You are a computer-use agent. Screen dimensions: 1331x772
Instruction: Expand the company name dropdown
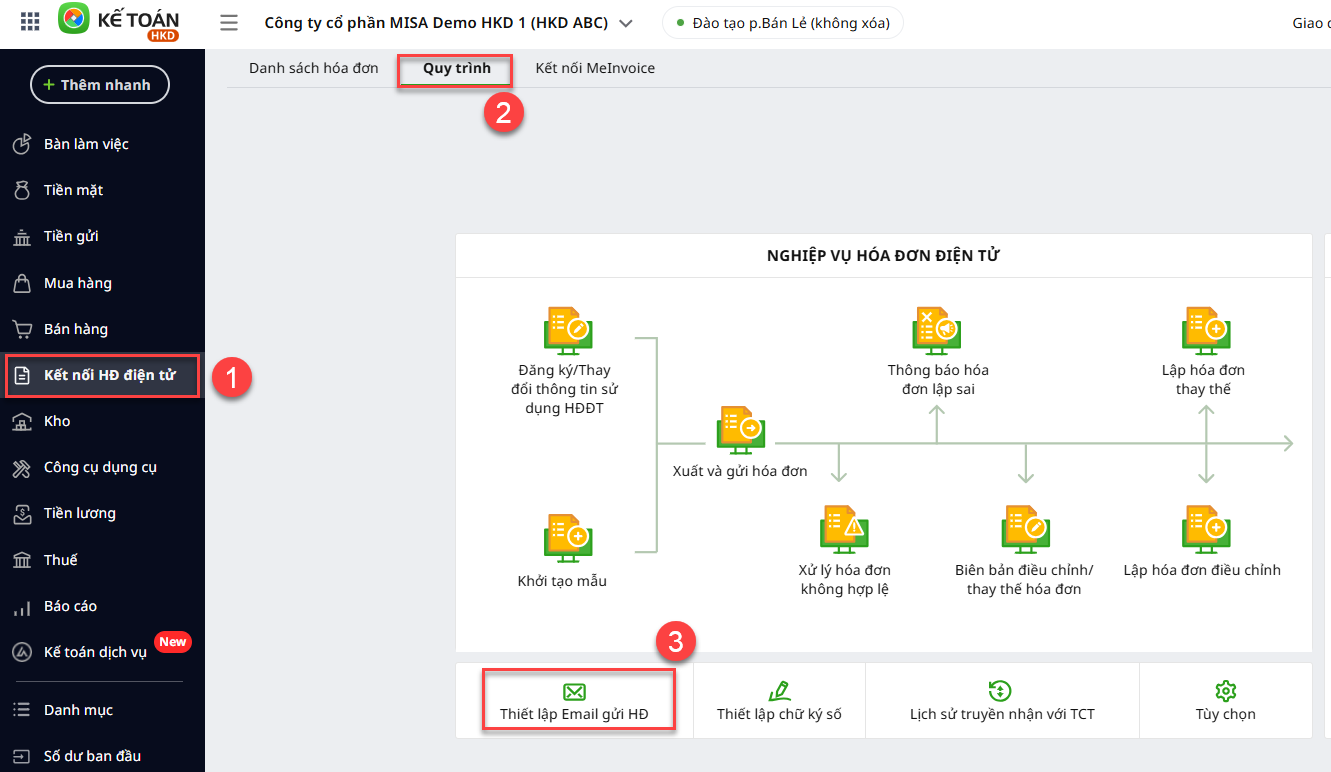(x=626, y=23)
